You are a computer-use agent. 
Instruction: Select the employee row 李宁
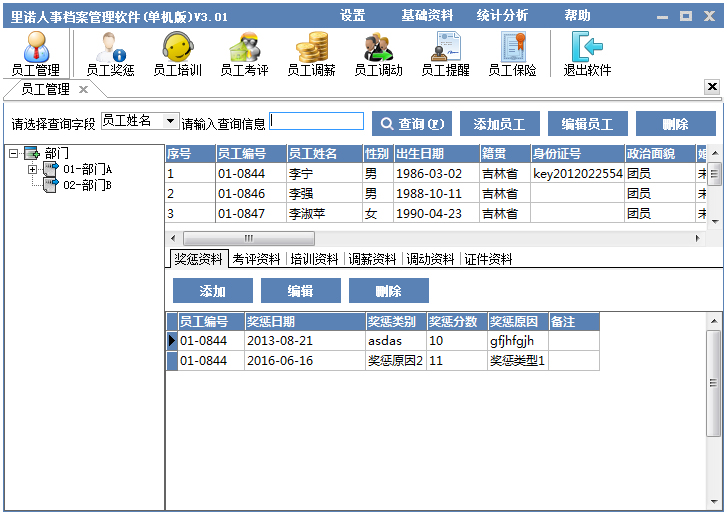436,173
